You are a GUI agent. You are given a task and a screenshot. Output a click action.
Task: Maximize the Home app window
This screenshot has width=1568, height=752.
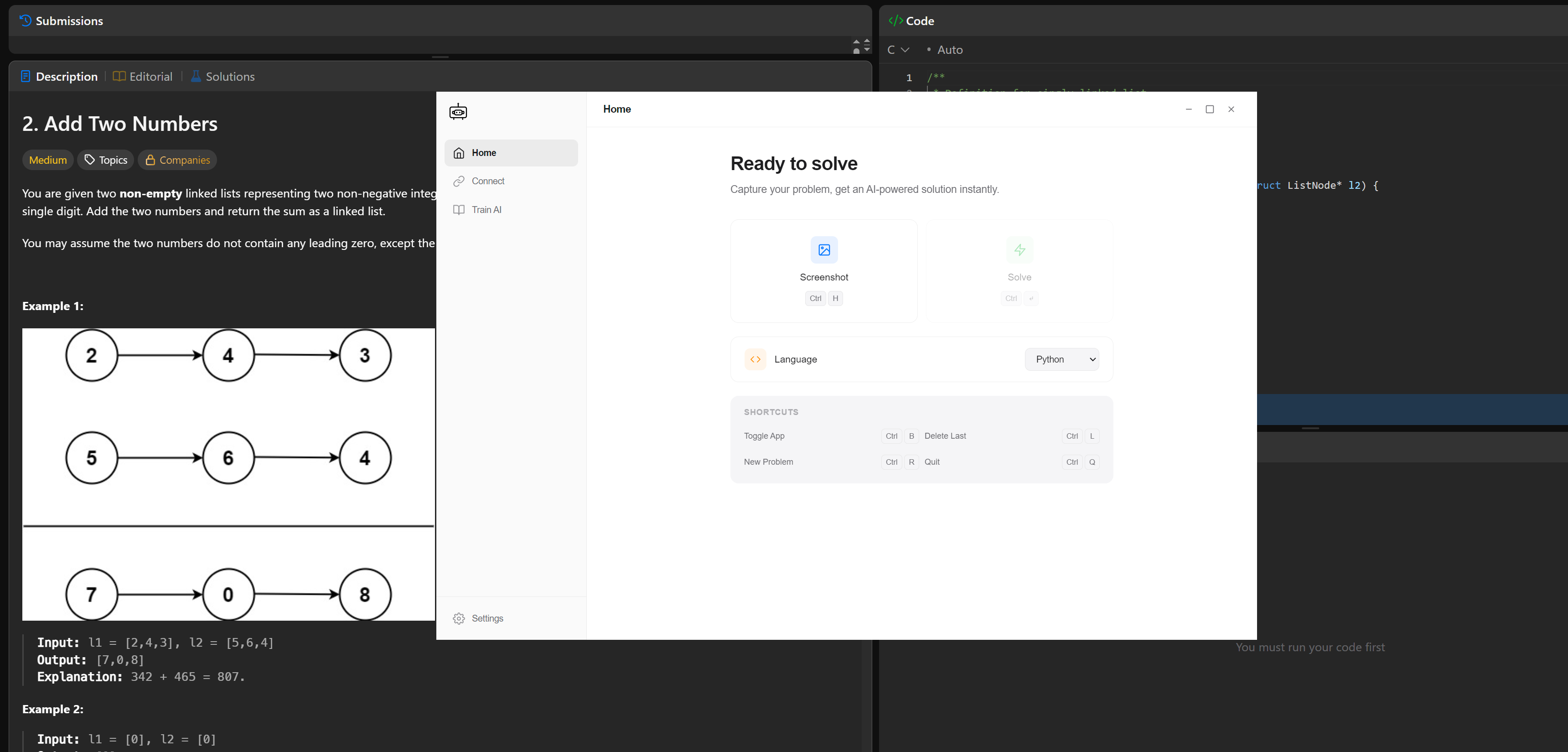pos(1210,109)
